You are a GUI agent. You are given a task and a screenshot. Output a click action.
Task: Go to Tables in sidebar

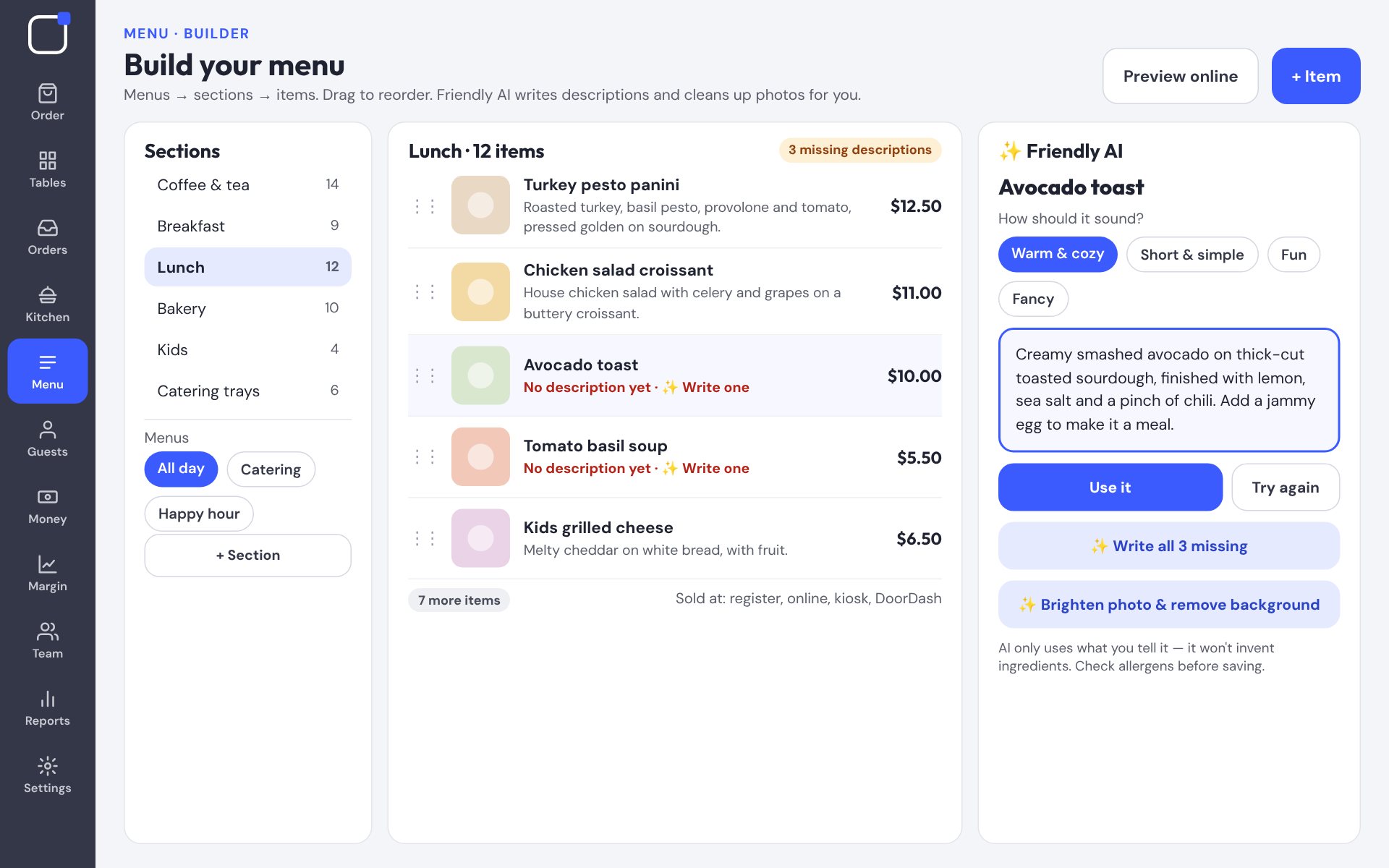48,169
